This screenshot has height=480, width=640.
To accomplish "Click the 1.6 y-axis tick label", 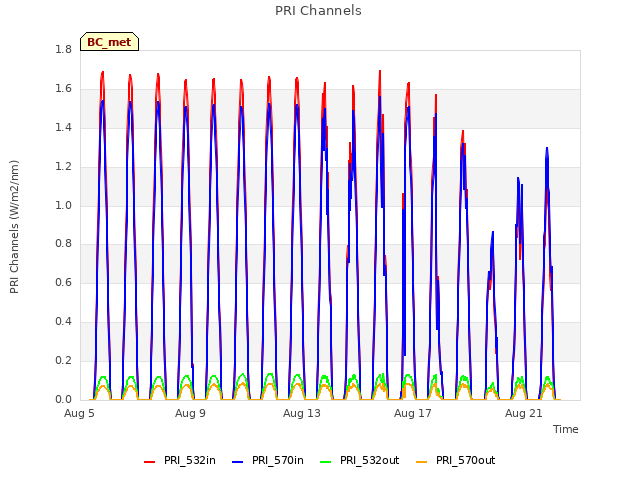I will click(63, 89).
